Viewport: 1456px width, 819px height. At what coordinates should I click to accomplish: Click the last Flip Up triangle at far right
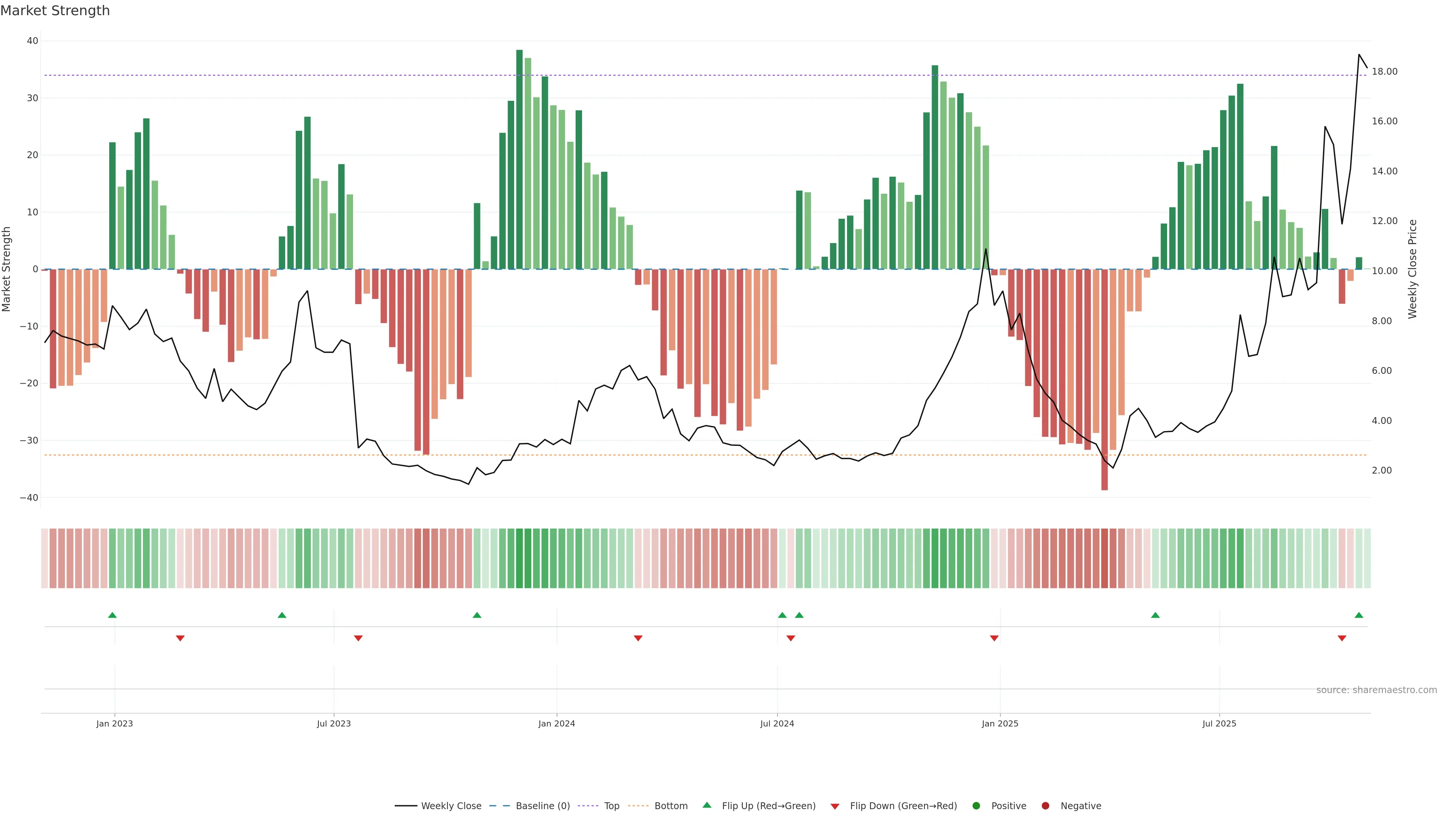coord(1359,615)
